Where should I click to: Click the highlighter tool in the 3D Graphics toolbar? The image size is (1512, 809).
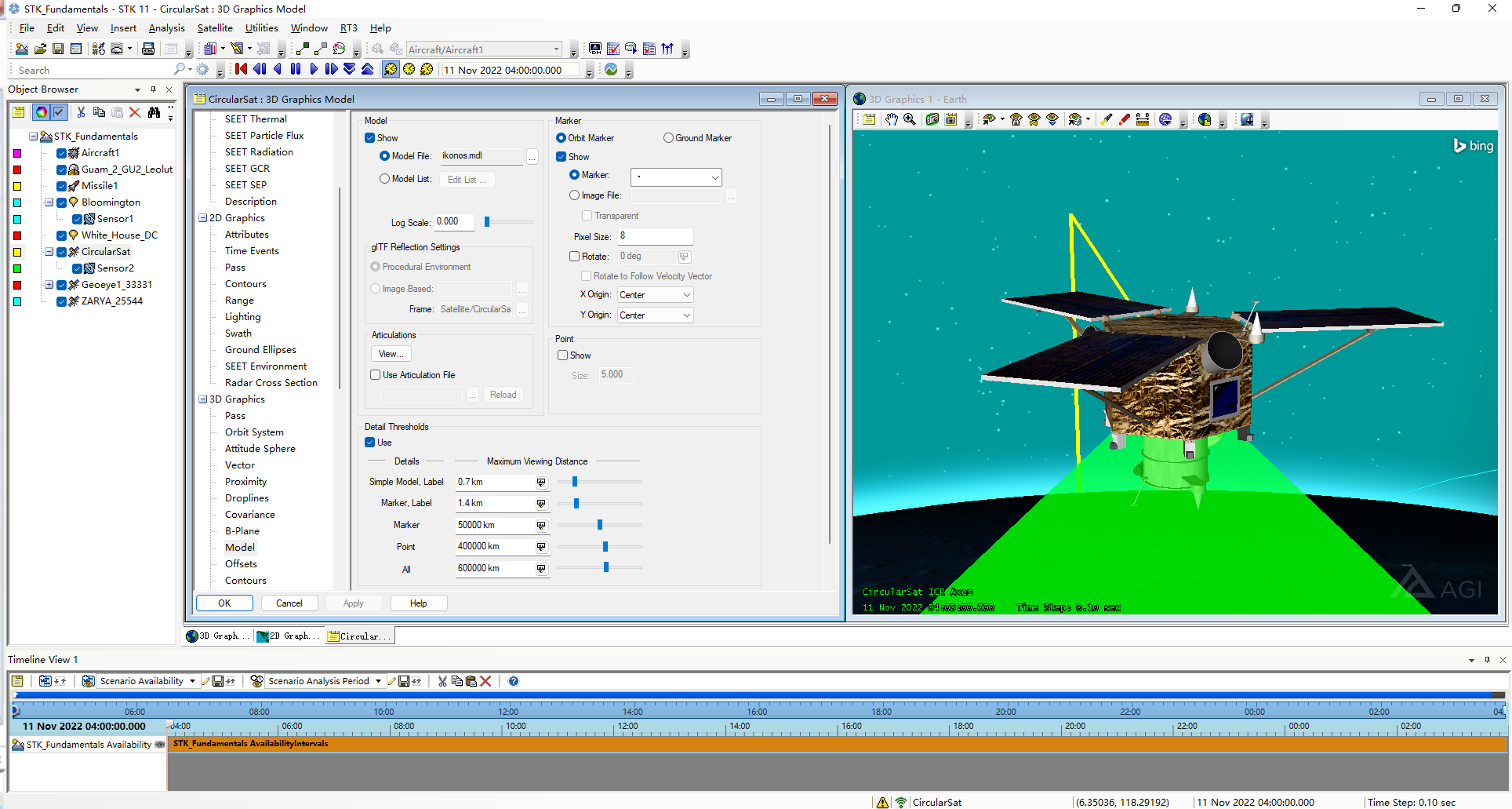[x=1107, y=119]
